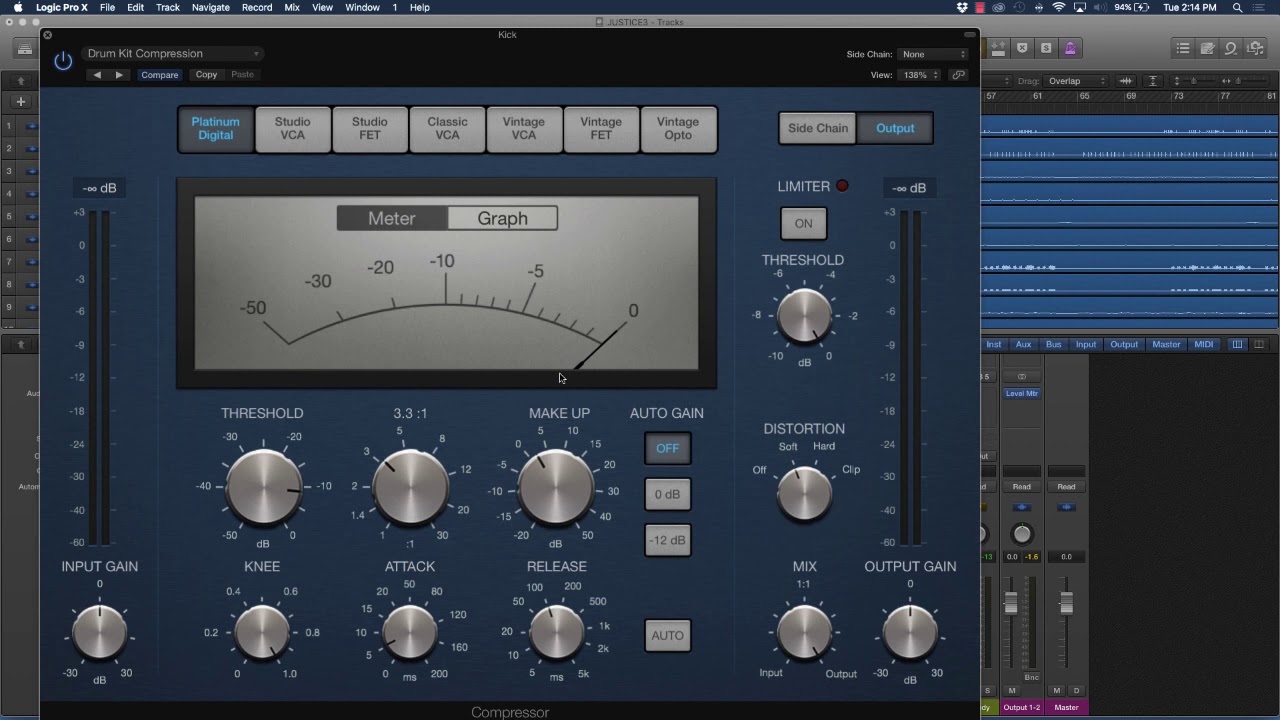Open the Drum Kit Compression preset dropdown

click(173, 54)
